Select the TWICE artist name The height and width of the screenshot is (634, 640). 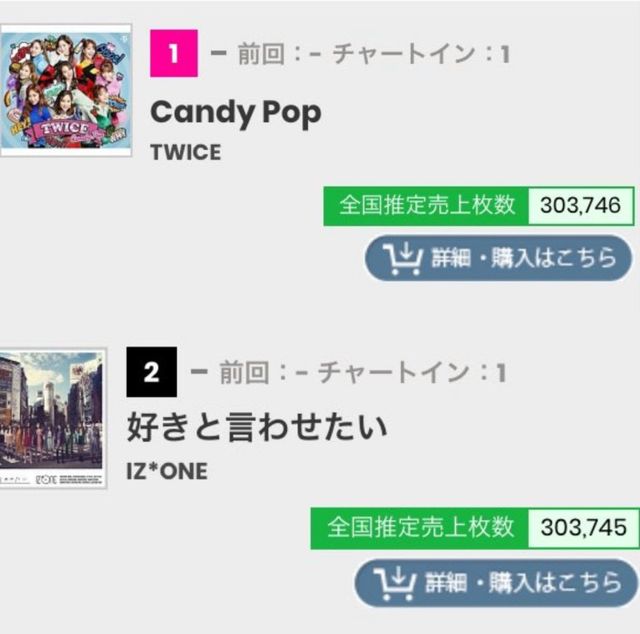click(185, 153)
